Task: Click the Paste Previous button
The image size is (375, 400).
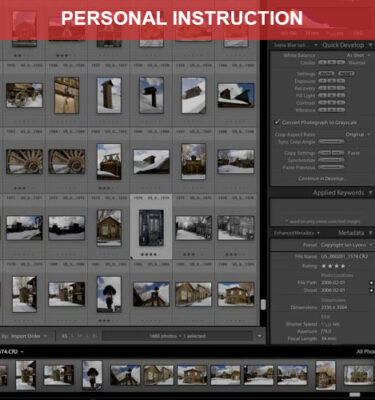Action: coord(331,167)
